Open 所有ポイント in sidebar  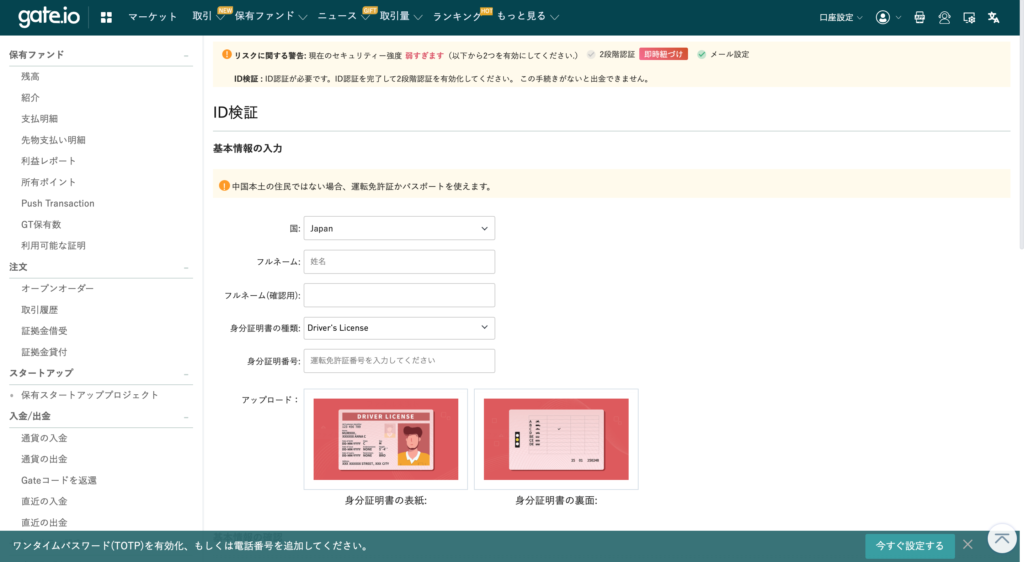[x=48, y=182]
